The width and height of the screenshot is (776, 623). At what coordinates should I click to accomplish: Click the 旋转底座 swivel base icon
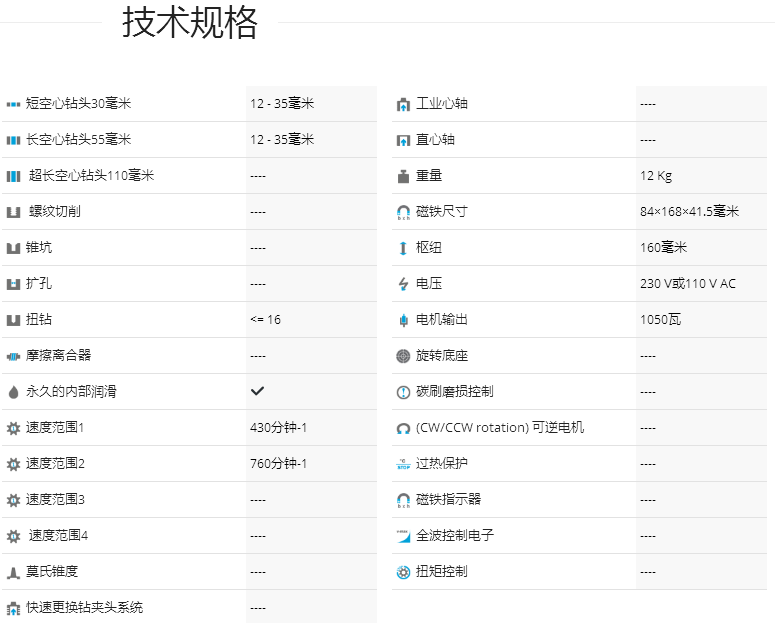pyautogui.click(x=403, y=356)
